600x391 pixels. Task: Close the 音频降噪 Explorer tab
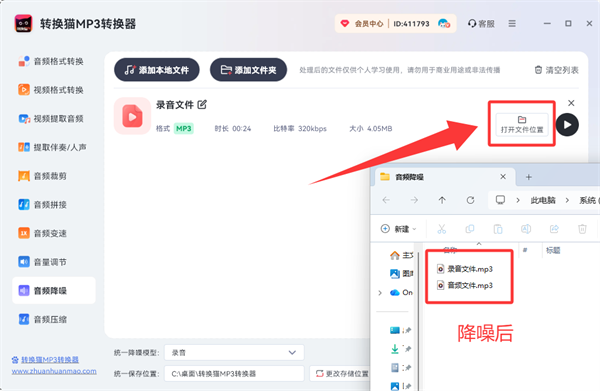coord(503,176)
